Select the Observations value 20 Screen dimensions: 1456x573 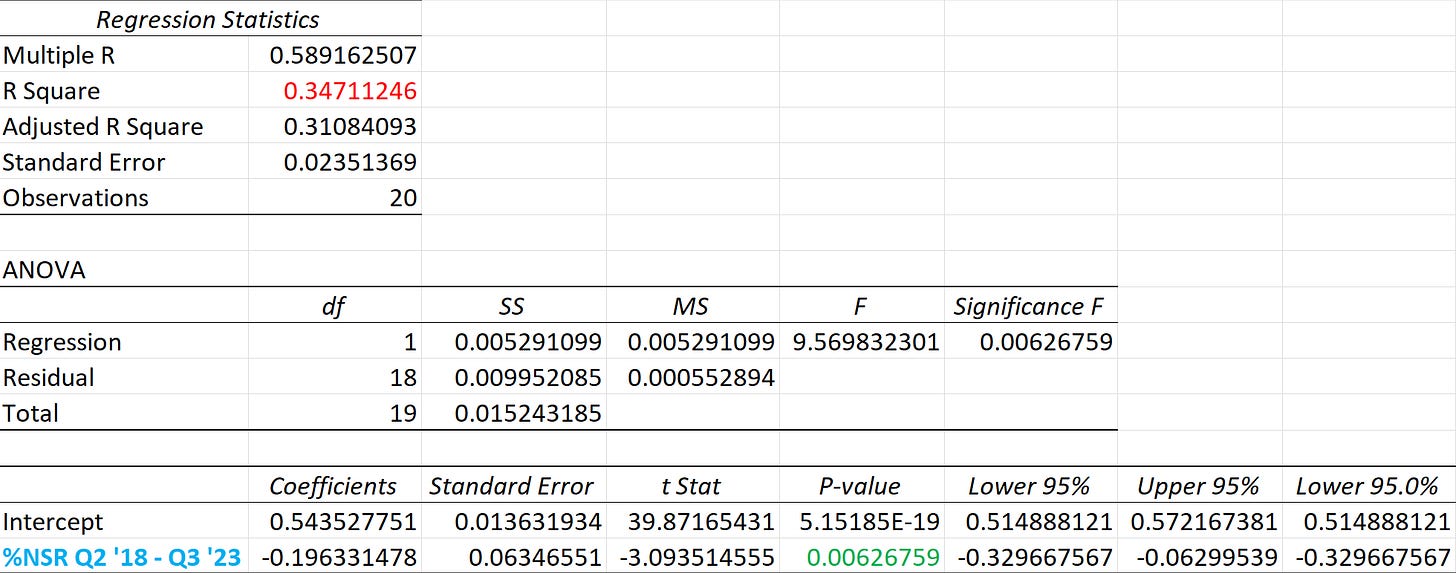(x=403, y=198)
